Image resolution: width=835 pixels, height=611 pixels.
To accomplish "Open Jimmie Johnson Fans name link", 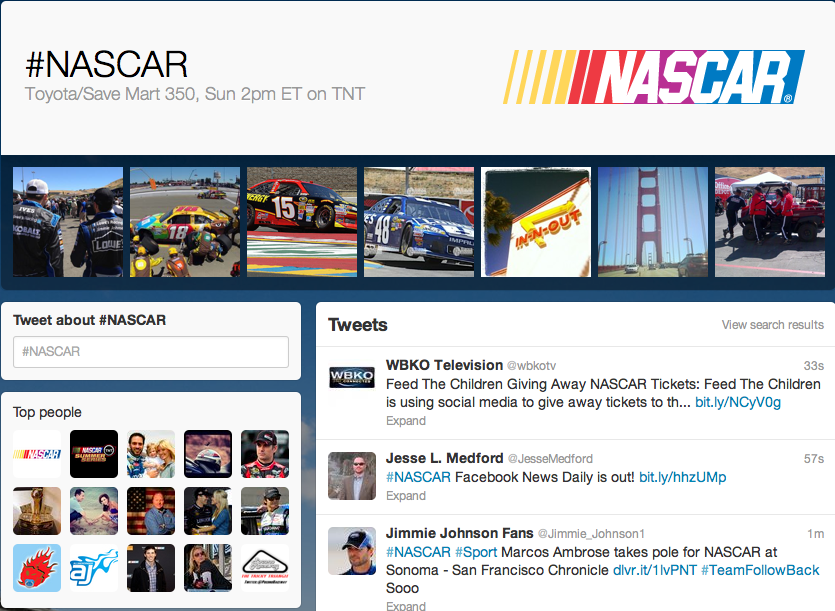I will 460,533.
